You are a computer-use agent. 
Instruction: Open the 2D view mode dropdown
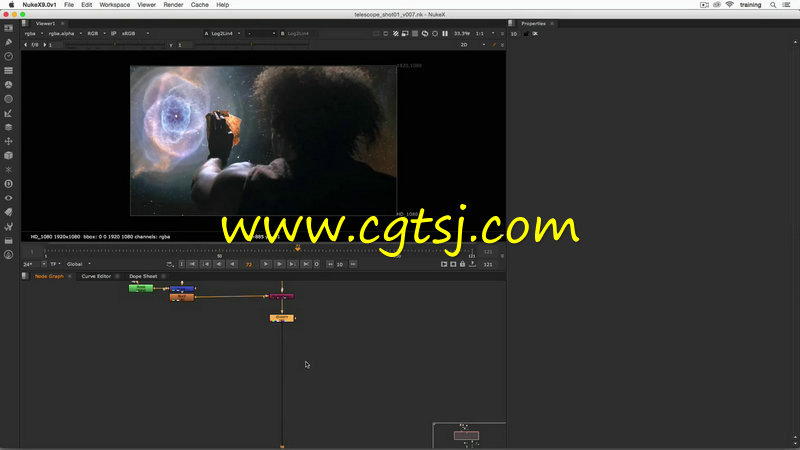pyautogui.click(x=472, y=45)
